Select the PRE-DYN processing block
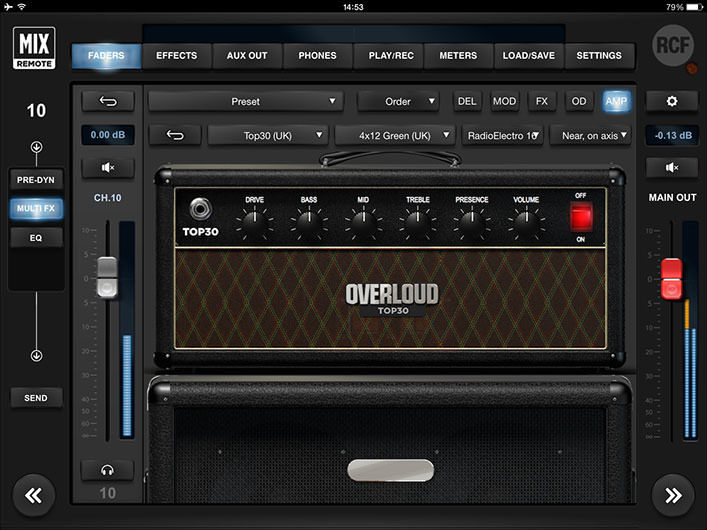 36,179
